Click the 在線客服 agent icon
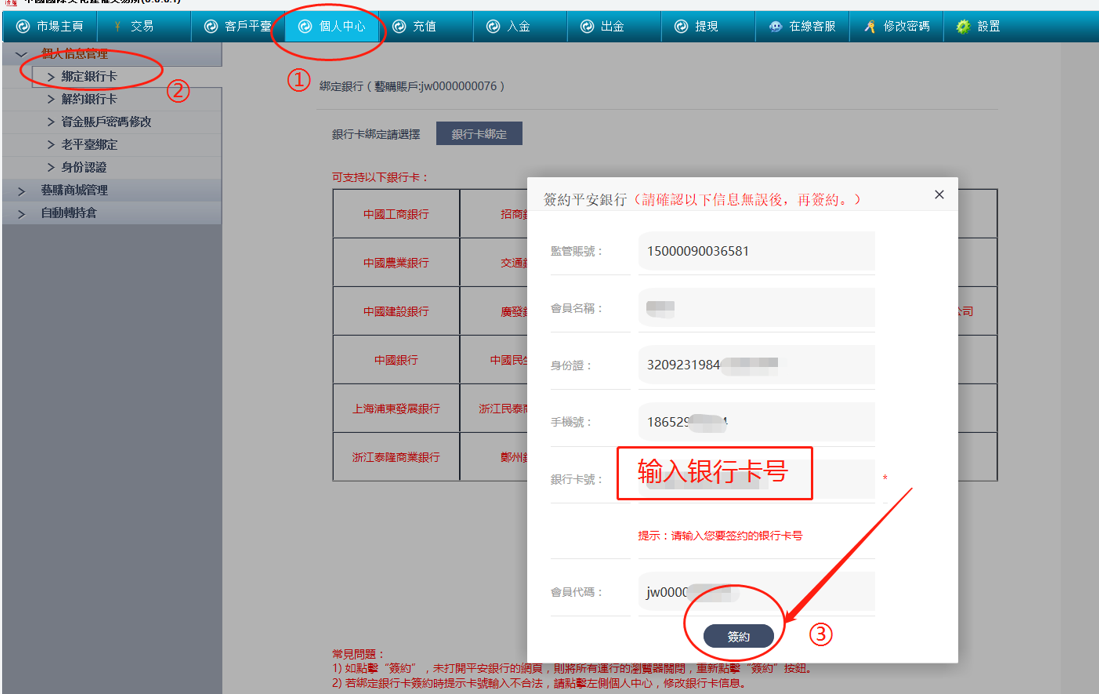This screenshot has height=694, width=1099. 775,27
